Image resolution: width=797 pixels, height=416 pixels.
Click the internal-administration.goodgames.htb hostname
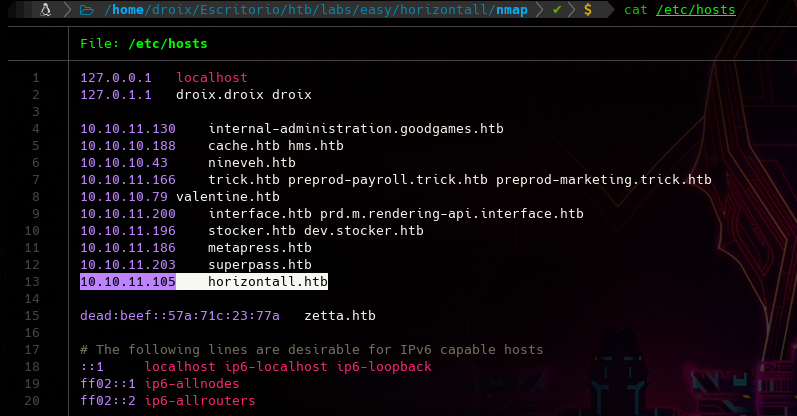click(356, 129)
